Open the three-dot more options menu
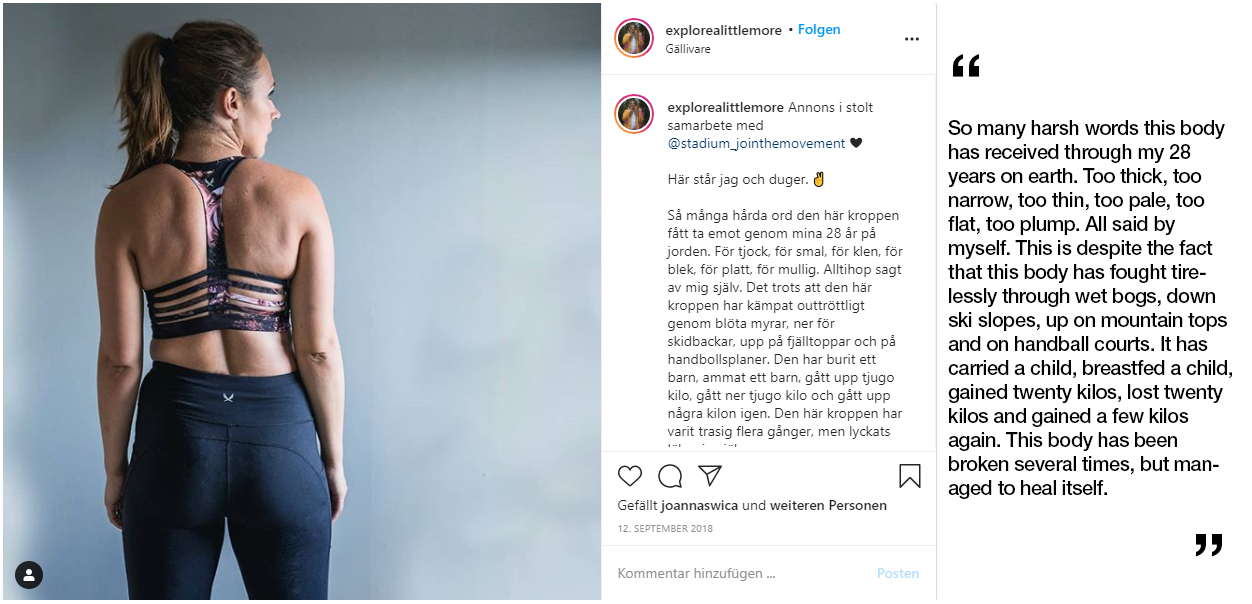This screenshot has height=604, width=1252. click(911, 39)
